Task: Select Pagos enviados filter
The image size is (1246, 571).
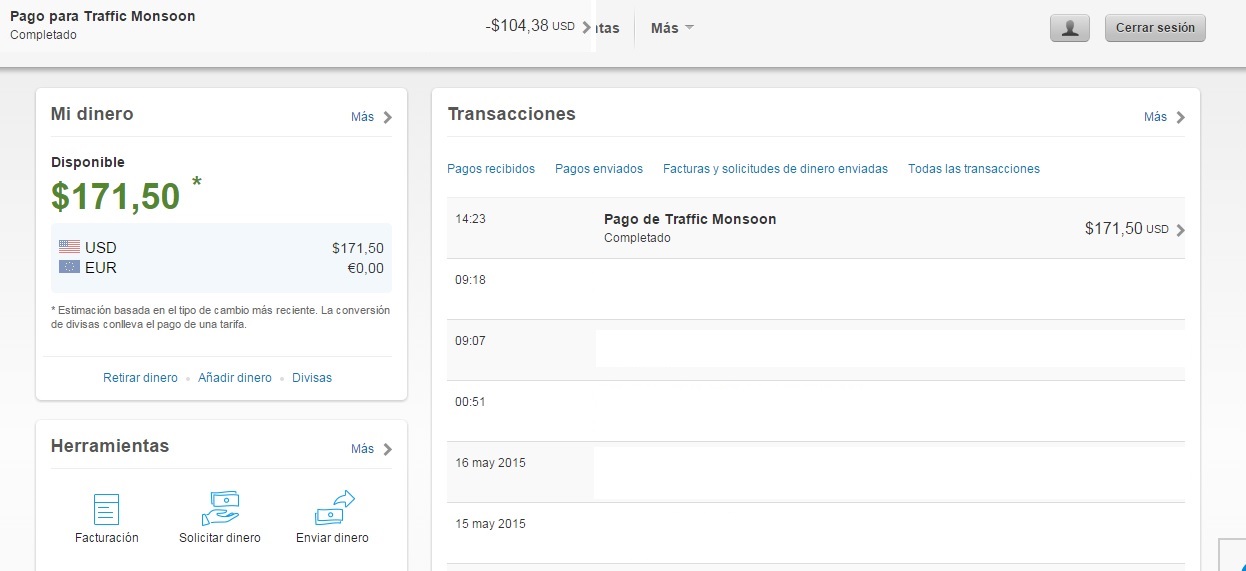Action: (x=599, y=169)
